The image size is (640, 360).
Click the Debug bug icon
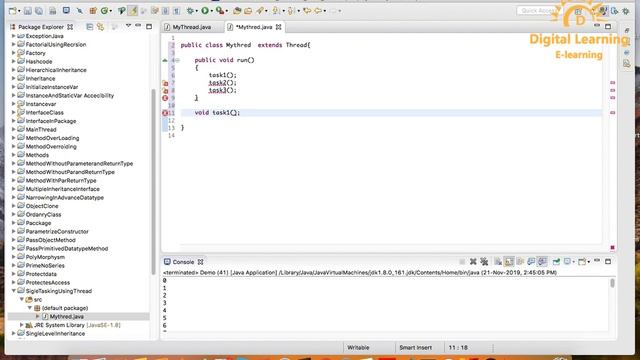191,11
